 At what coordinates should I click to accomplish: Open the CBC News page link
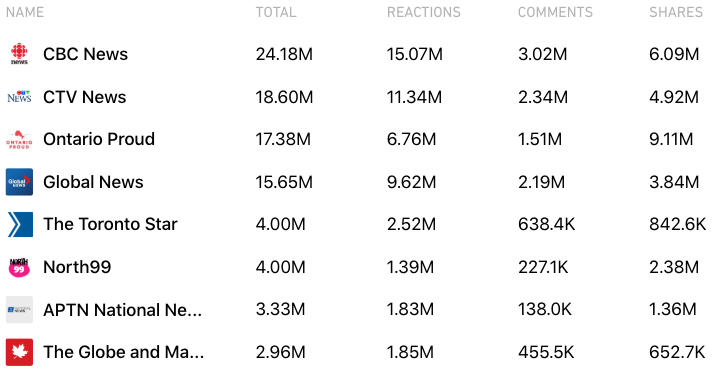coord(85,54)
